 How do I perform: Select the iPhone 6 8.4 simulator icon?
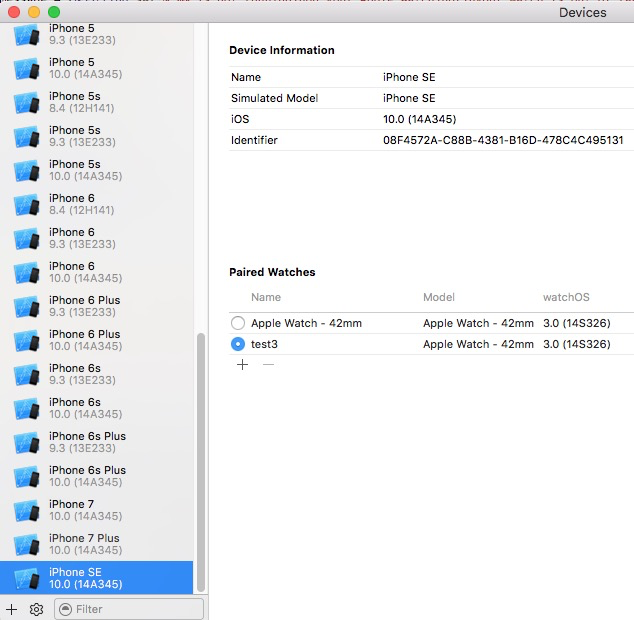click(27, 205)
